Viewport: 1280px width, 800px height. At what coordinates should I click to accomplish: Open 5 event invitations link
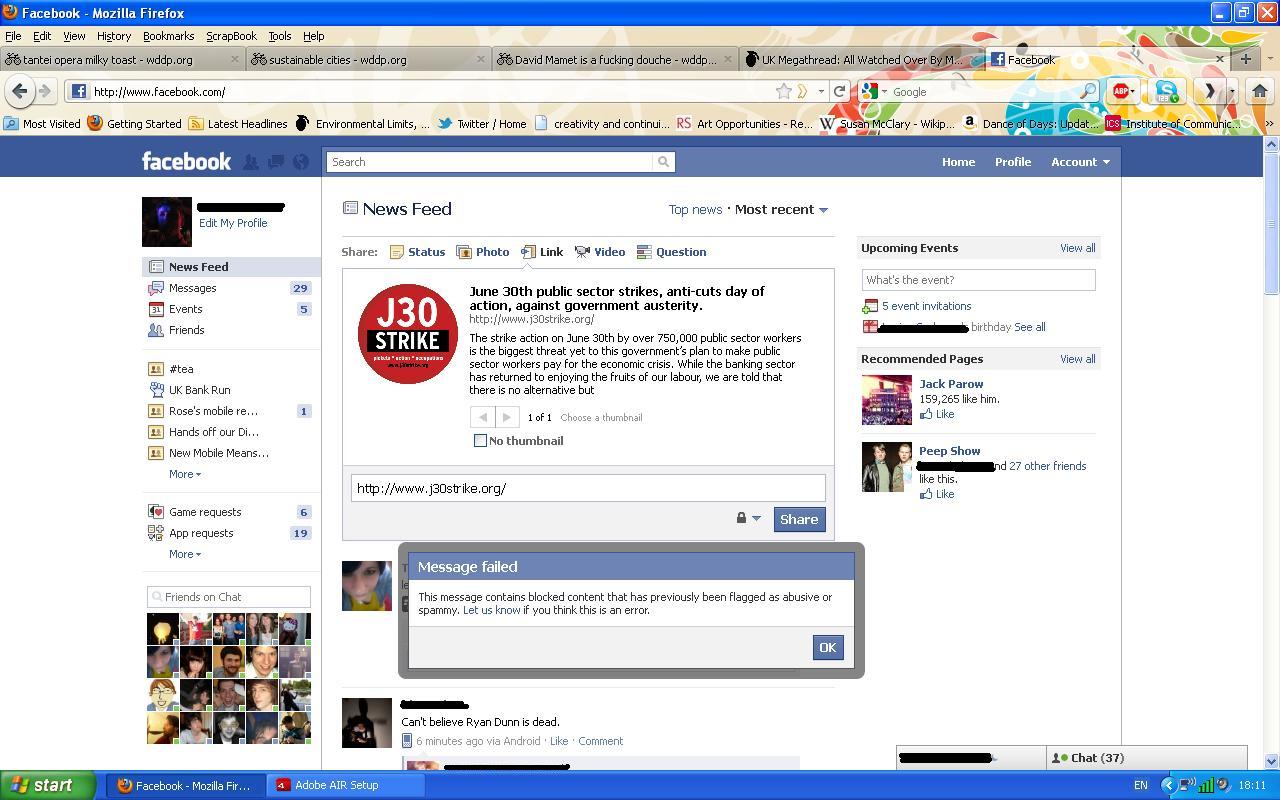click(926, 306)
